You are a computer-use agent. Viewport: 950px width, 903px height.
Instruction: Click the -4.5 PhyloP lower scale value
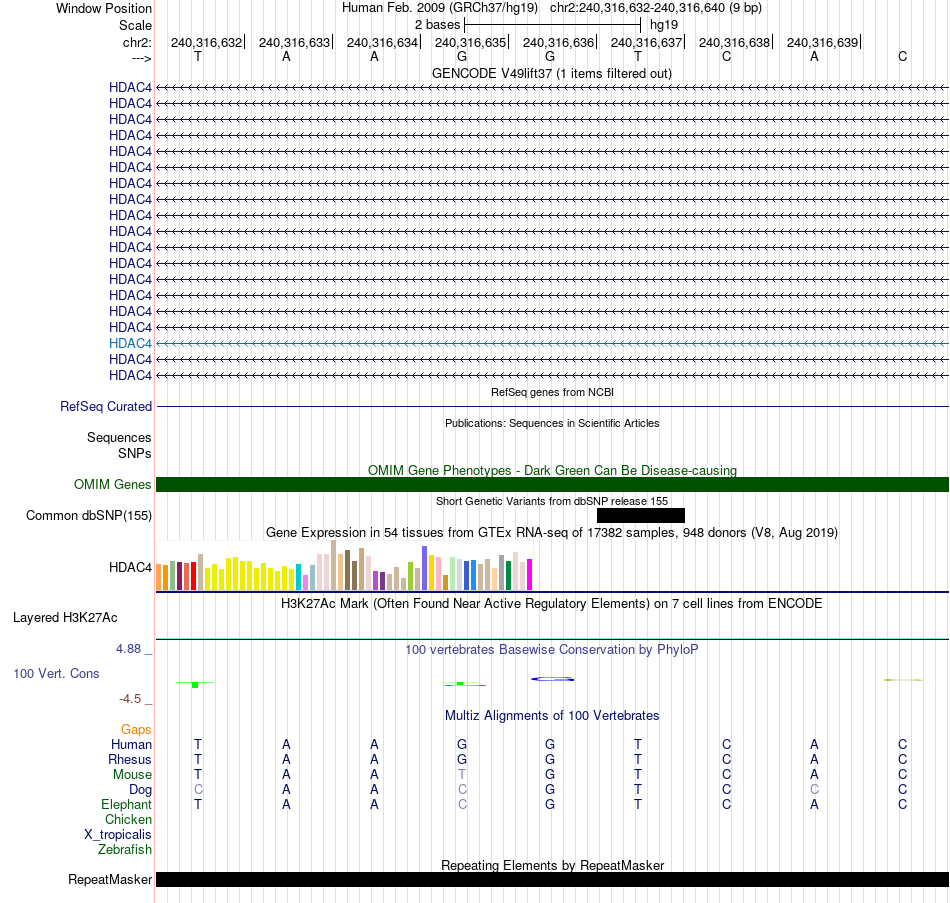point(130,699)
